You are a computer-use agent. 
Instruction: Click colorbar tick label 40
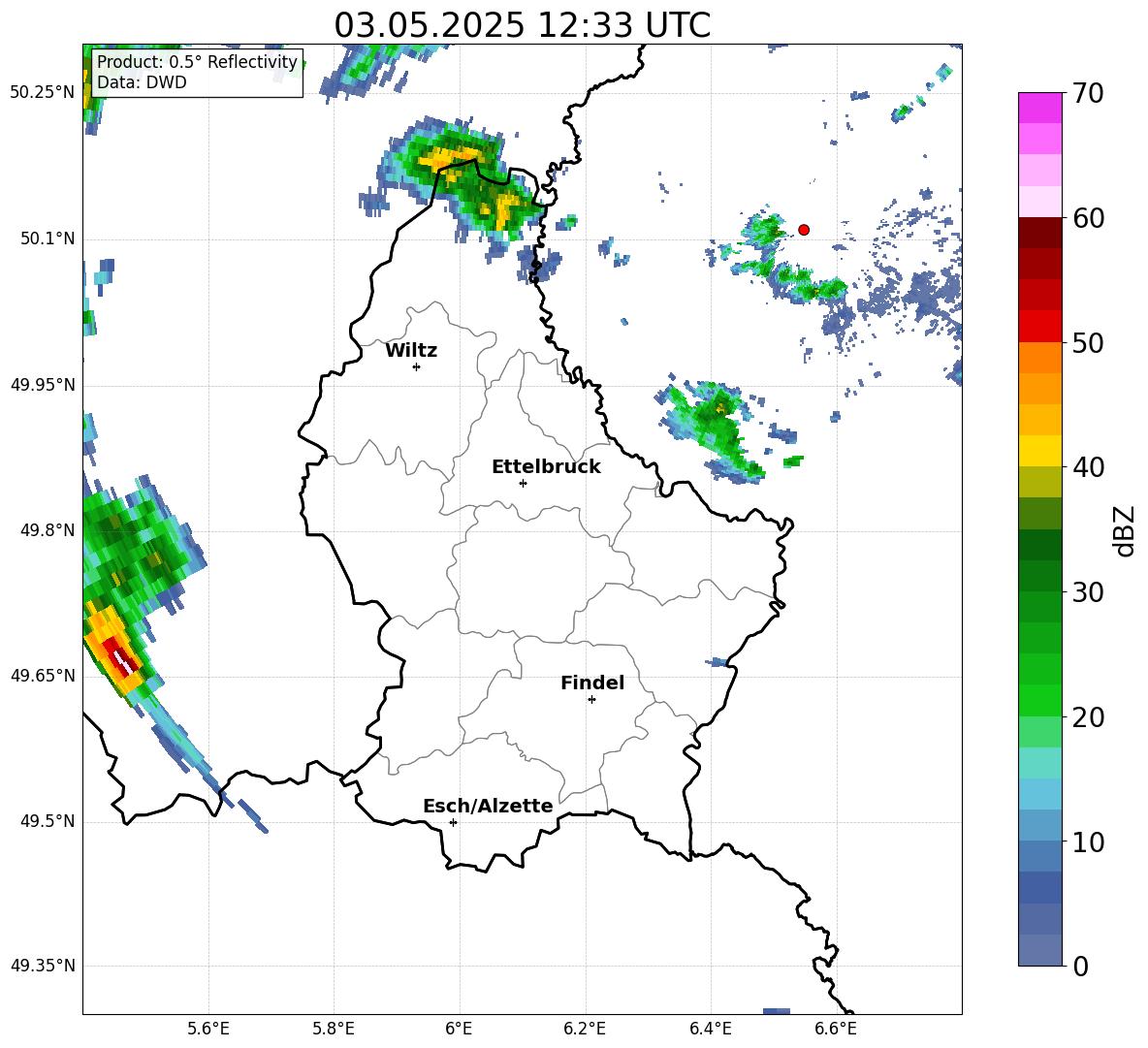pyautogui.click(x=1088, y=467)
